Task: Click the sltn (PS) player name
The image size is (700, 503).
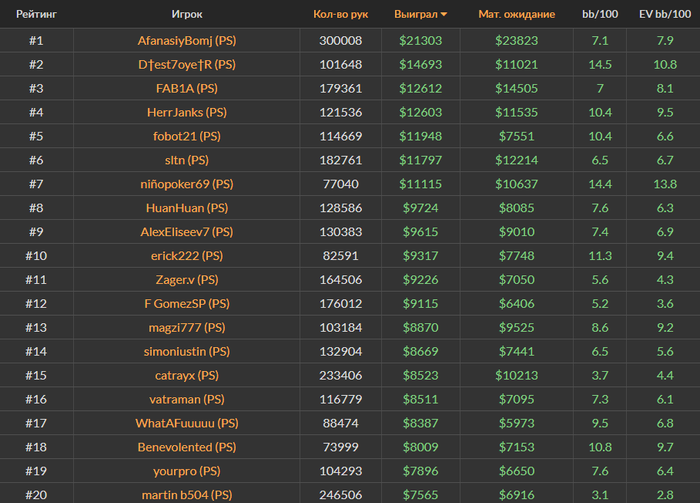Action: click(187, 160)
